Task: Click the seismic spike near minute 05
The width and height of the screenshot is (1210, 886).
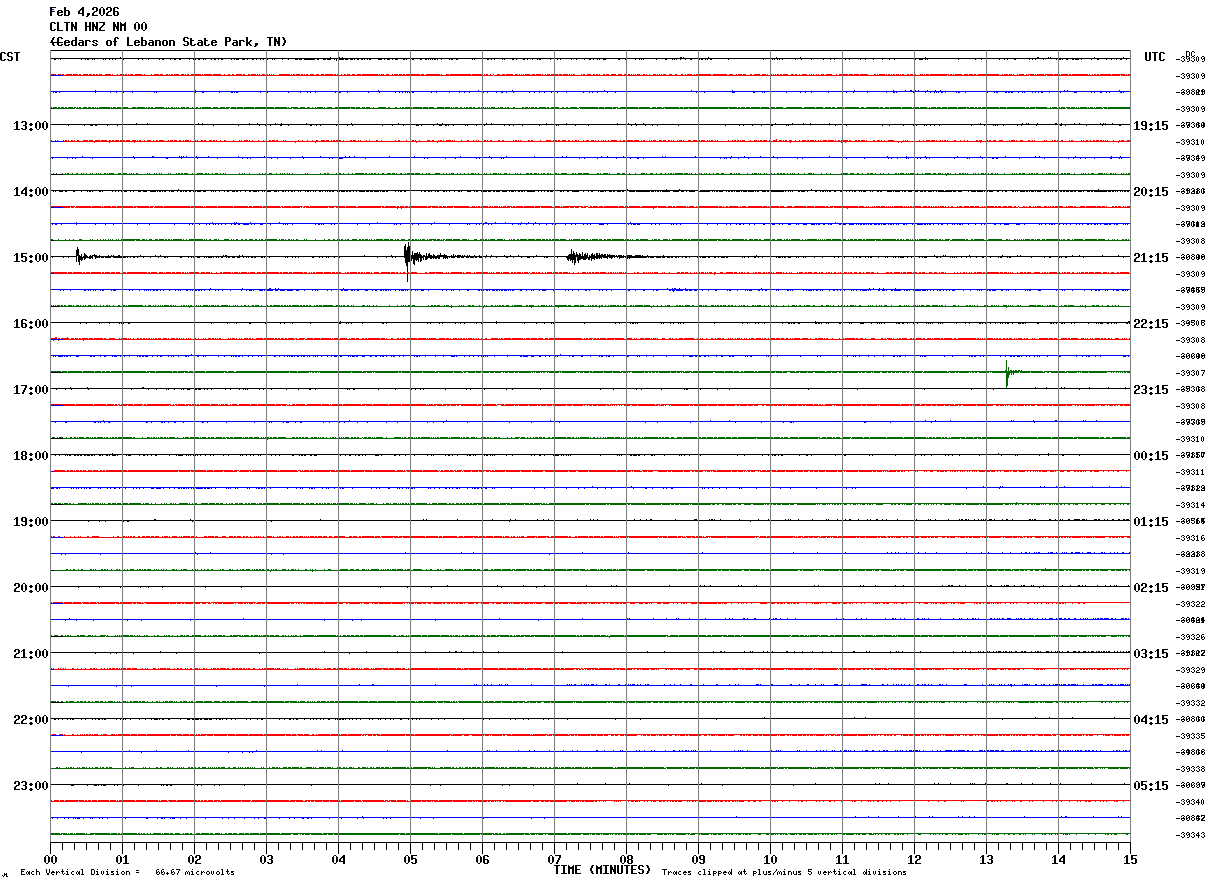Action: tap(407, 259)
